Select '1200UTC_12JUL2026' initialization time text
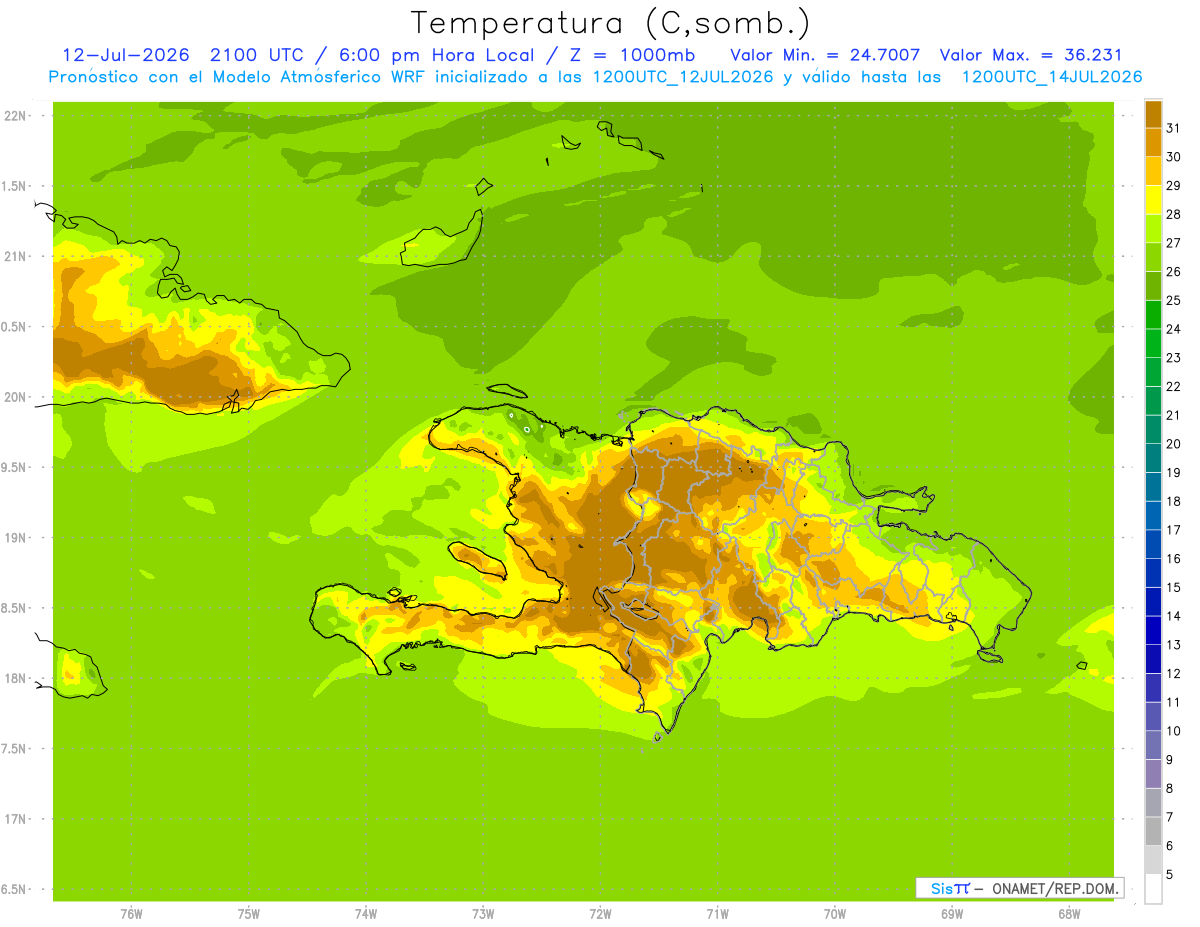 click(683, 77)
